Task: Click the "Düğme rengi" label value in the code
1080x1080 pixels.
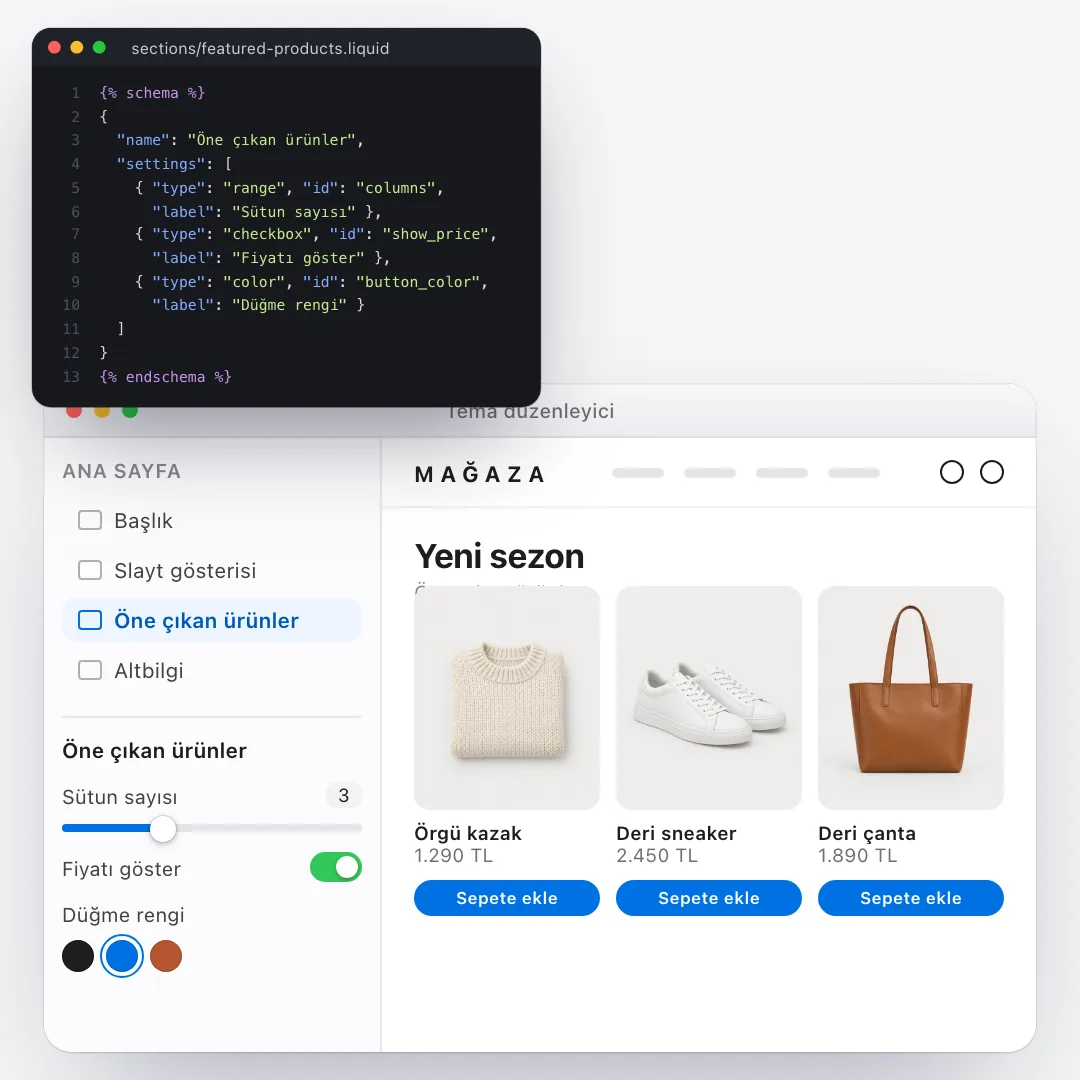Action: 289,305
